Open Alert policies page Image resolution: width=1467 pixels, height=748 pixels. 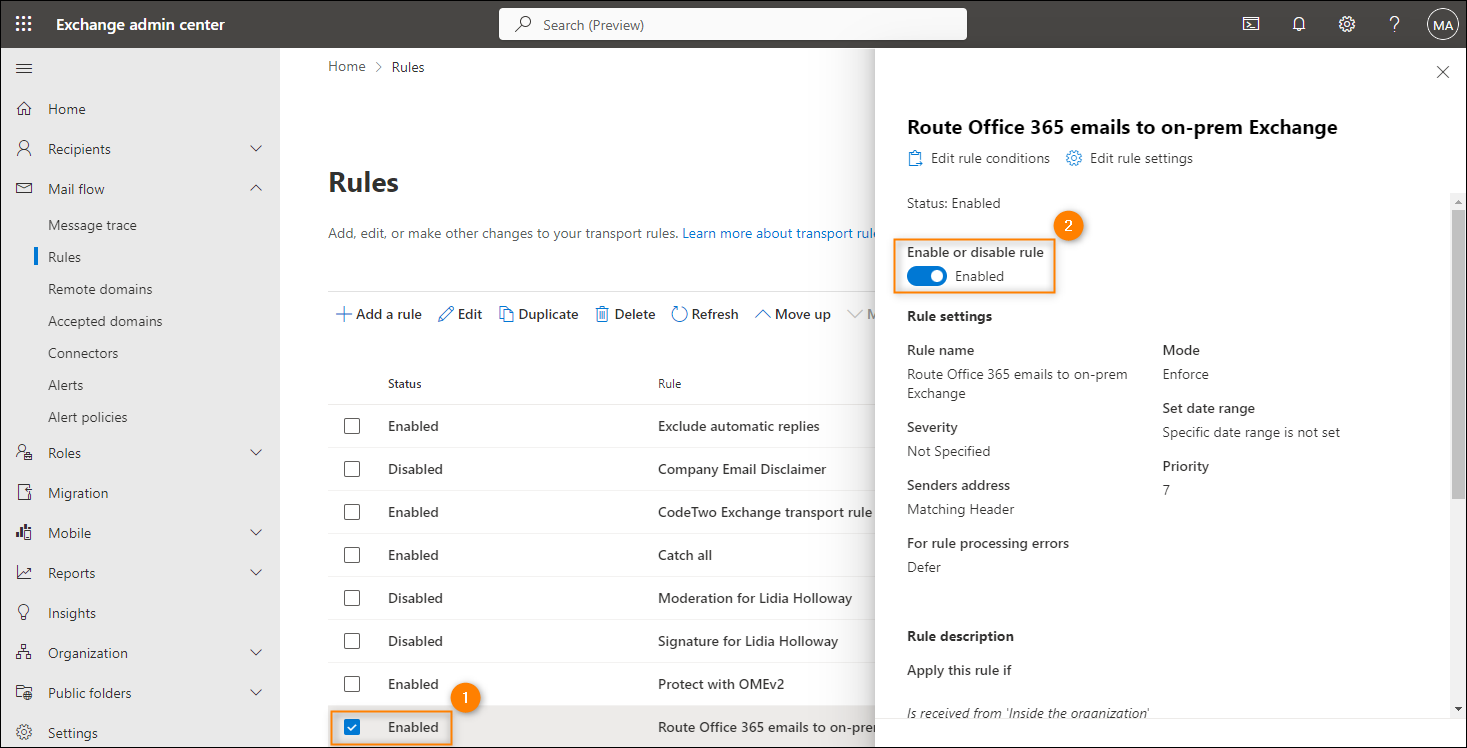coord(88,417)
